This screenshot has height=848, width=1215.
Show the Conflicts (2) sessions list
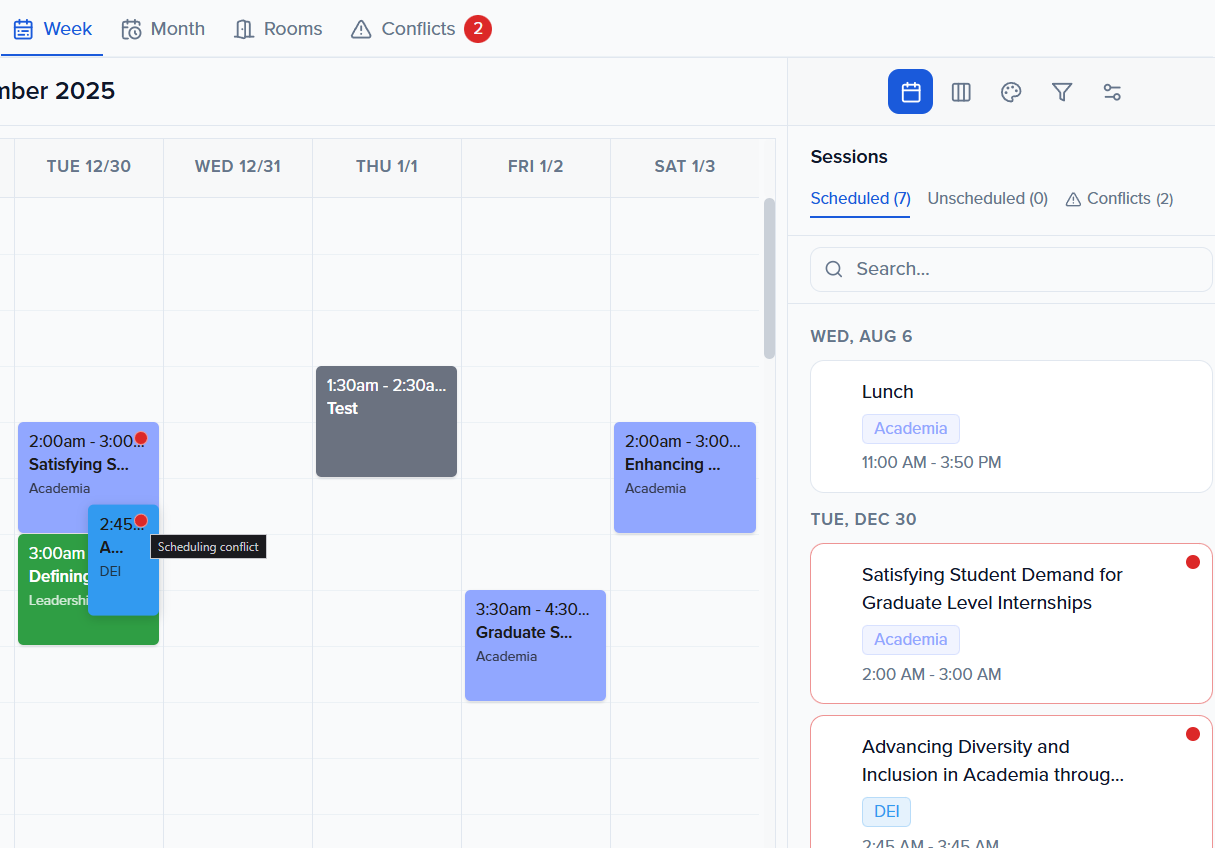click(x=1119, y=199)
